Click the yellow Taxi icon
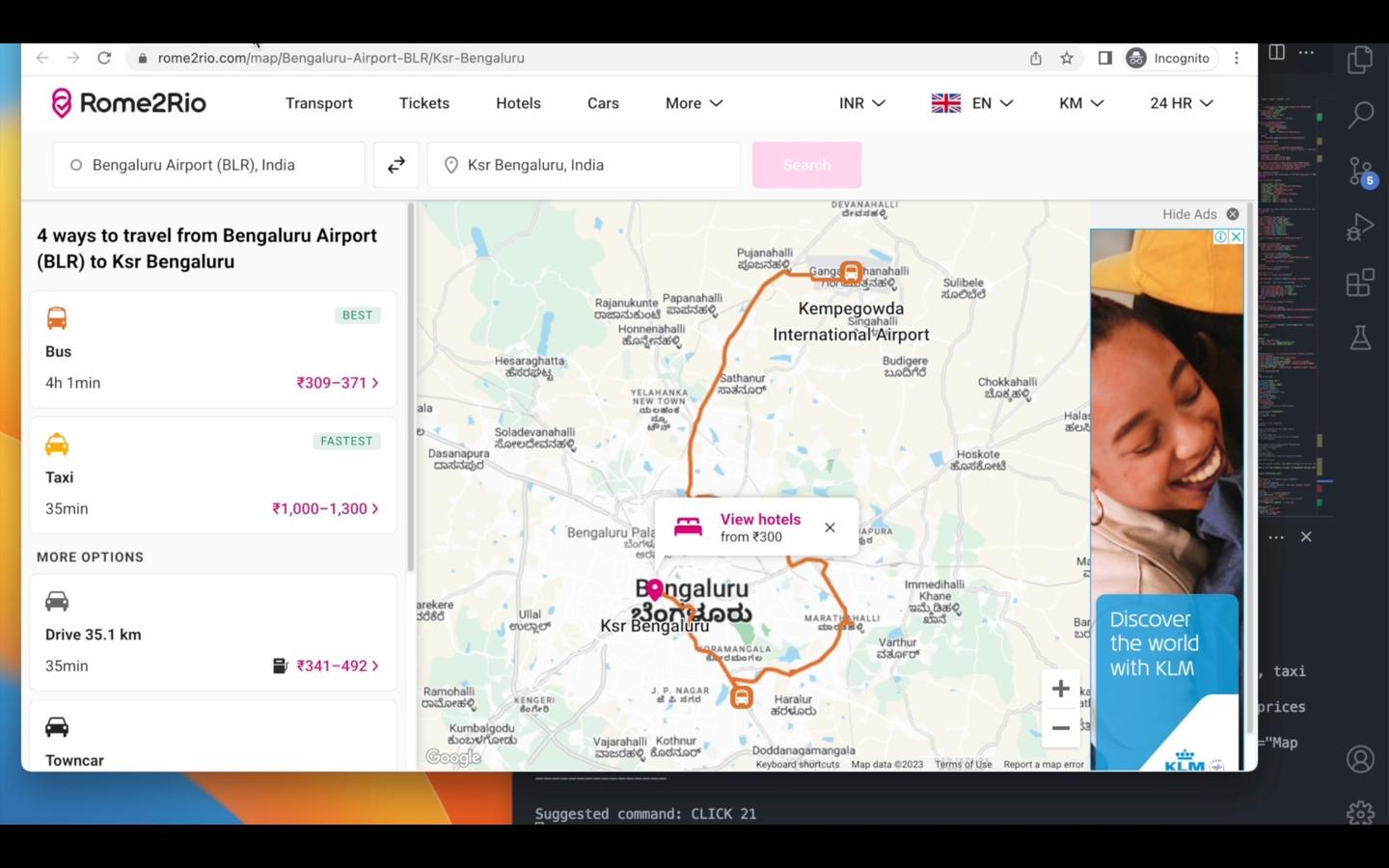1389x868 pixels. (57, 445)
